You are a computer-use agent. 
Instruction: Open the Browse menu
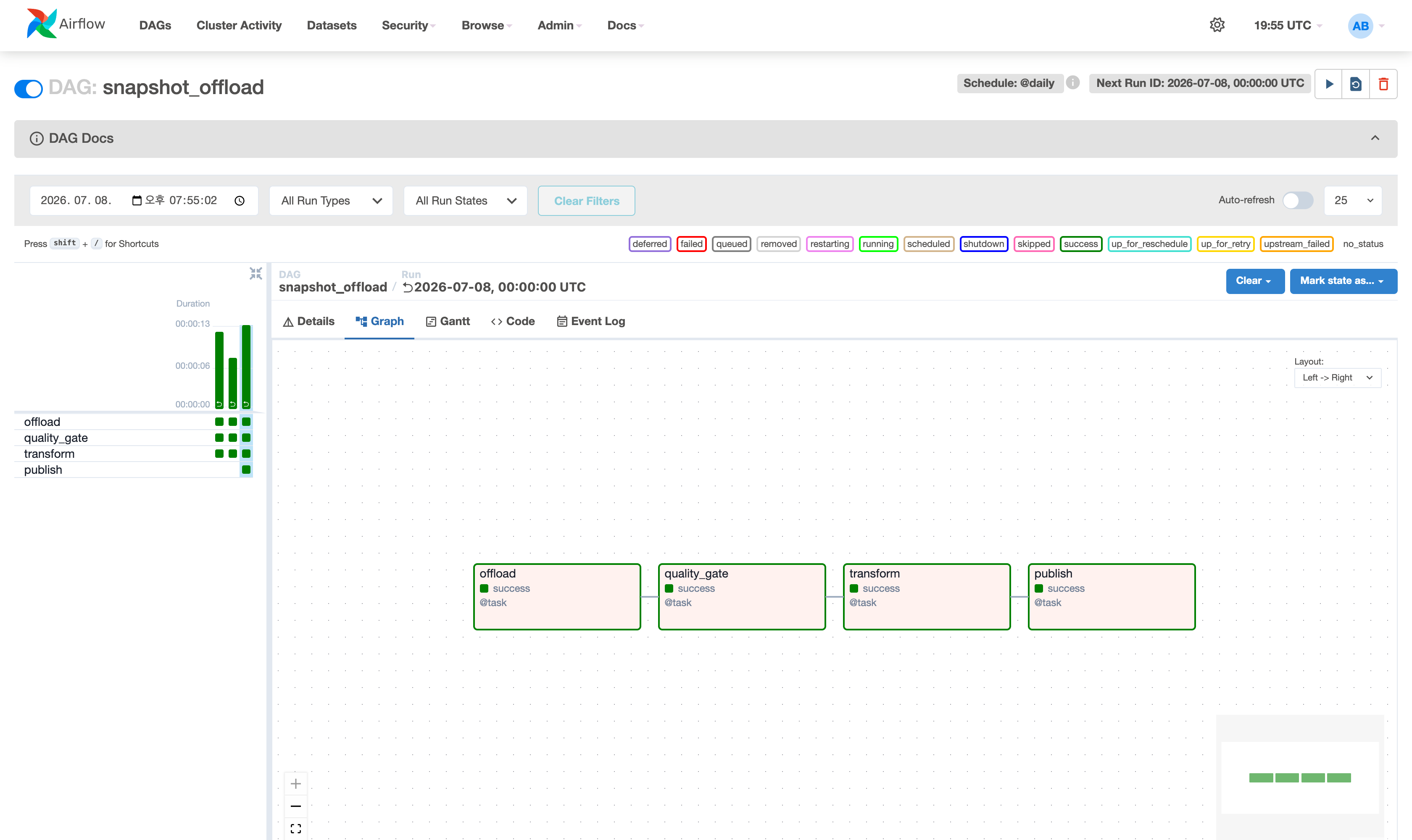[x=487, y=26]
